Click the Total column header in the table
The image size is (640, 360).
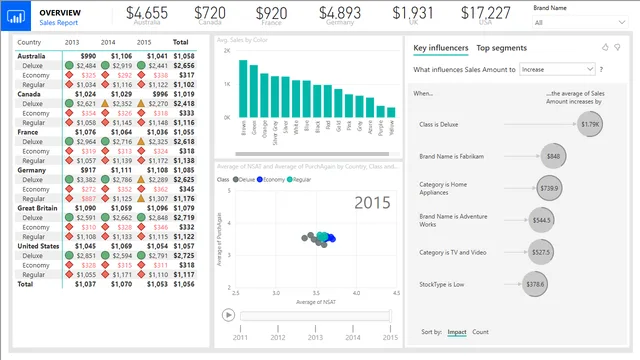point(180,42)
